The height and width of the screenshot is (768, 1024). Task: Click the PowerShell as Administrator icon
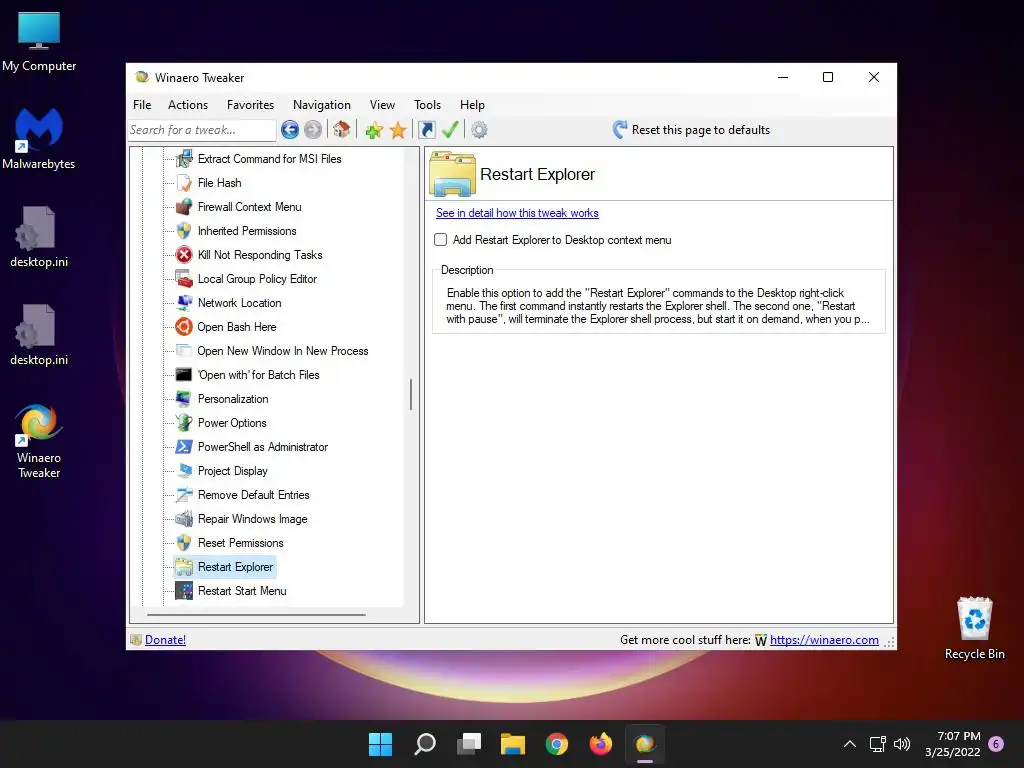(x=185, y=447)
